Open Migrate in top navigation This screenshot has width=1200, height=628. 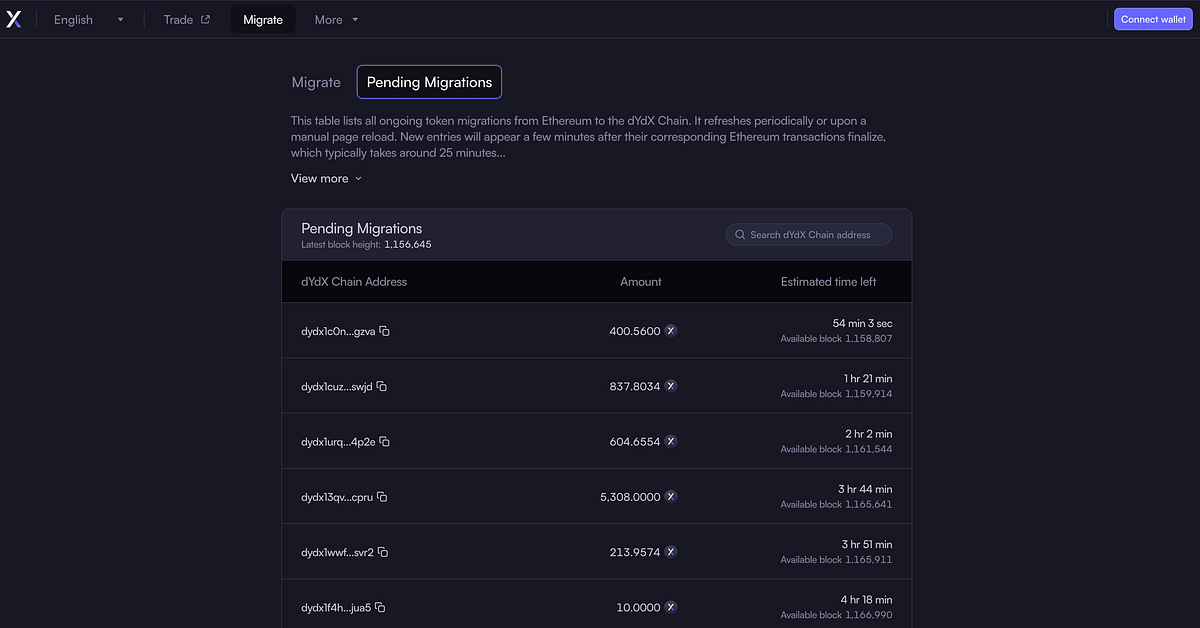tap(263, 19)
